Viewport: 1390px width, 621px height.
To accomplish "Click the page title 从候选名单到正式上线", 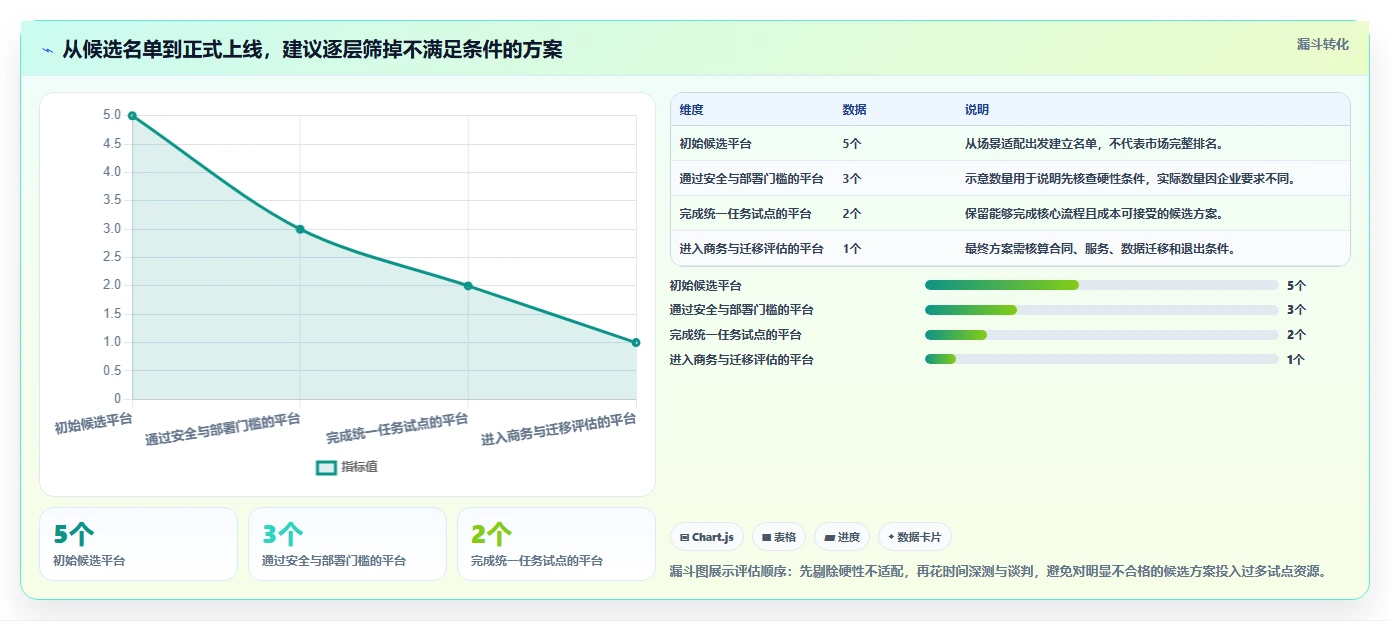I will point(312,50).
